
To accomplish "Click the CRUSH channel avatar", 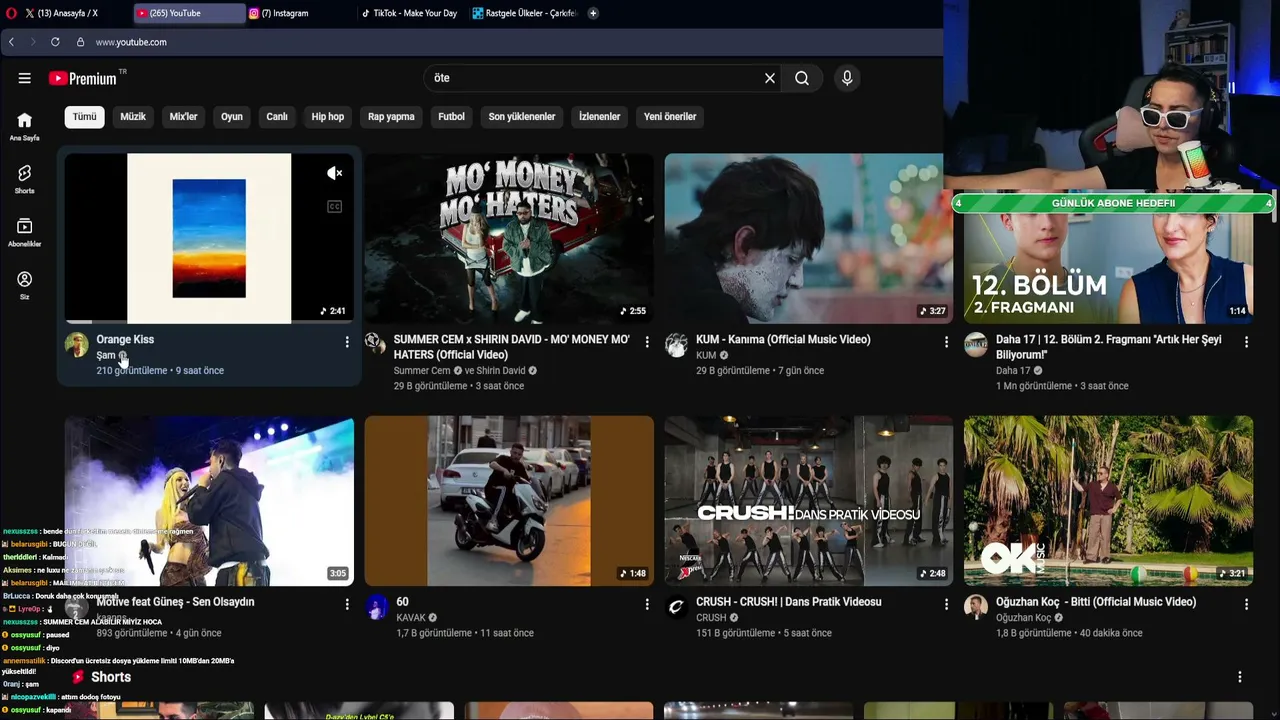I will 676,607.
